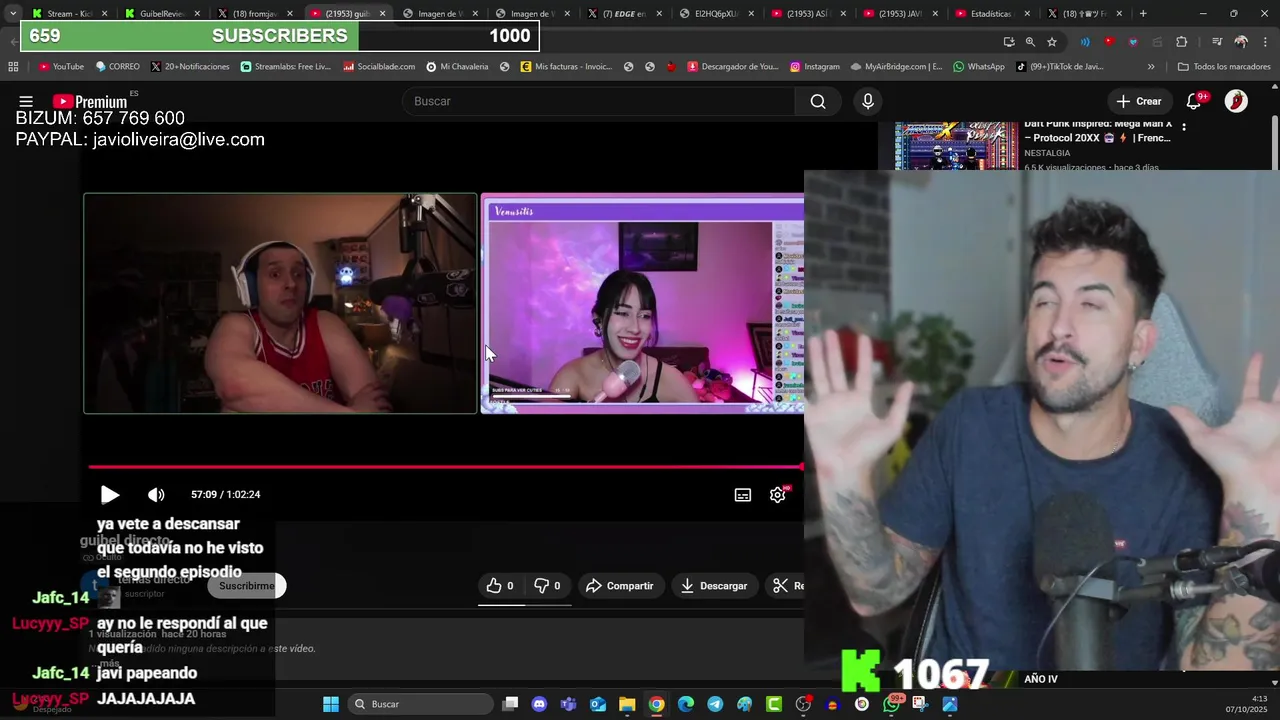Open the bookmarks apps grid icon

(x=13, y=66)
